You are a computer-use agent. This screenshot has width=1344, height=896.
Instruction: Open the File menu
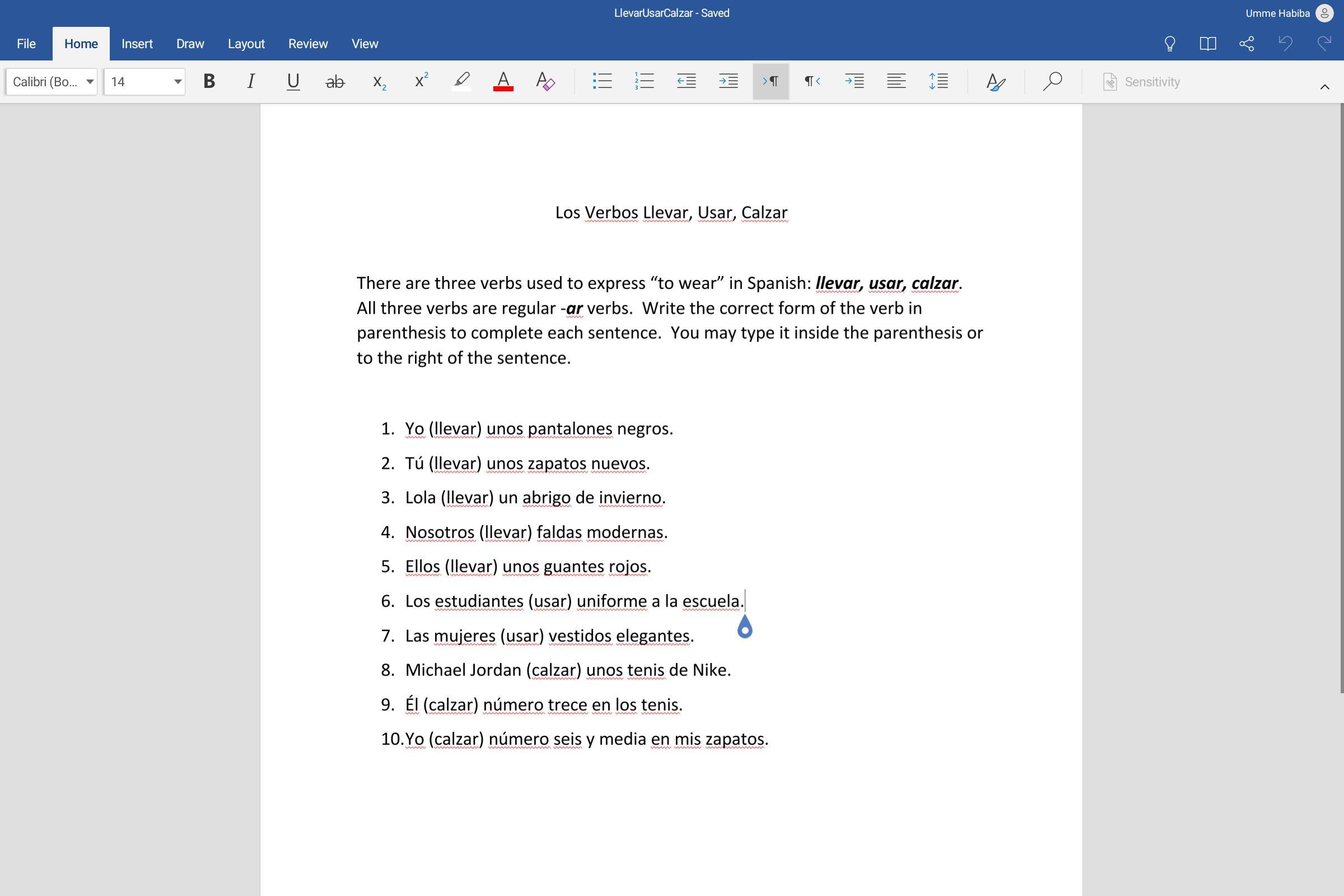26,44
